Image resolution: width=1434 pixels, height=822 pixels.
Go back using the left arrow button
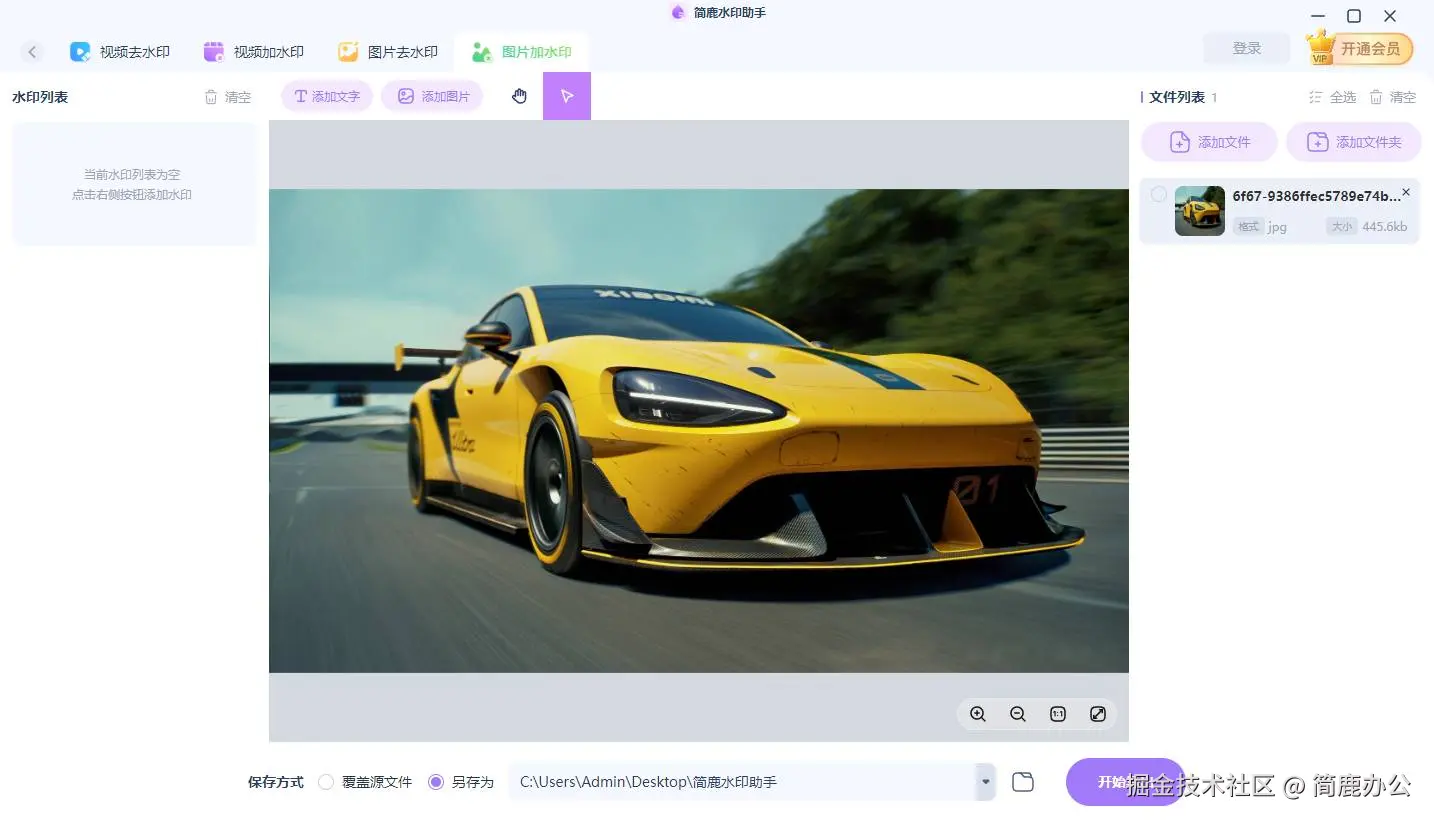[x=32, y=52]
